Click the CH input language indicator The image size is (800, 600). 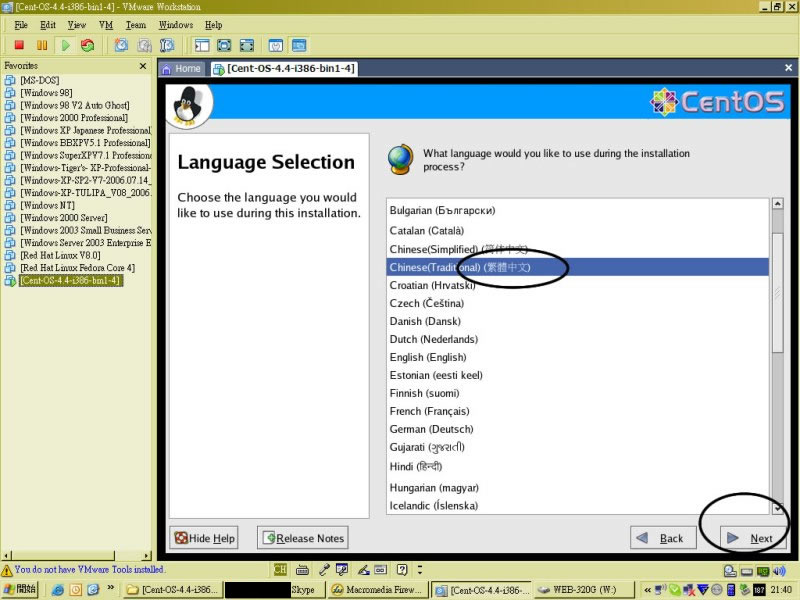(x=280, y=569)
